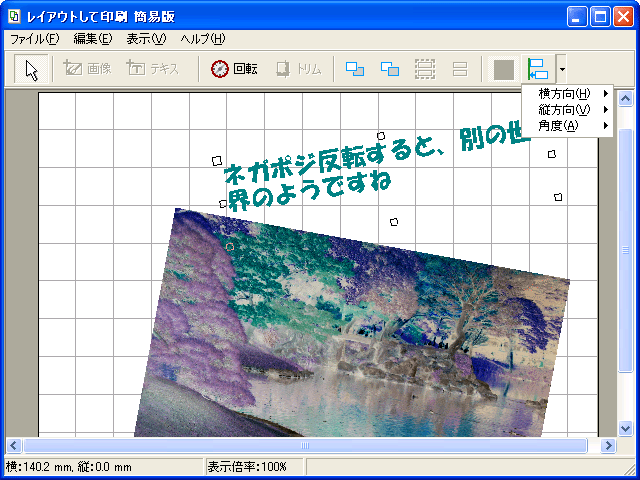Image resolution: width=640 pixels, height=480 pixels.
Task: Click the application icon in title bar
Action: 14,16
